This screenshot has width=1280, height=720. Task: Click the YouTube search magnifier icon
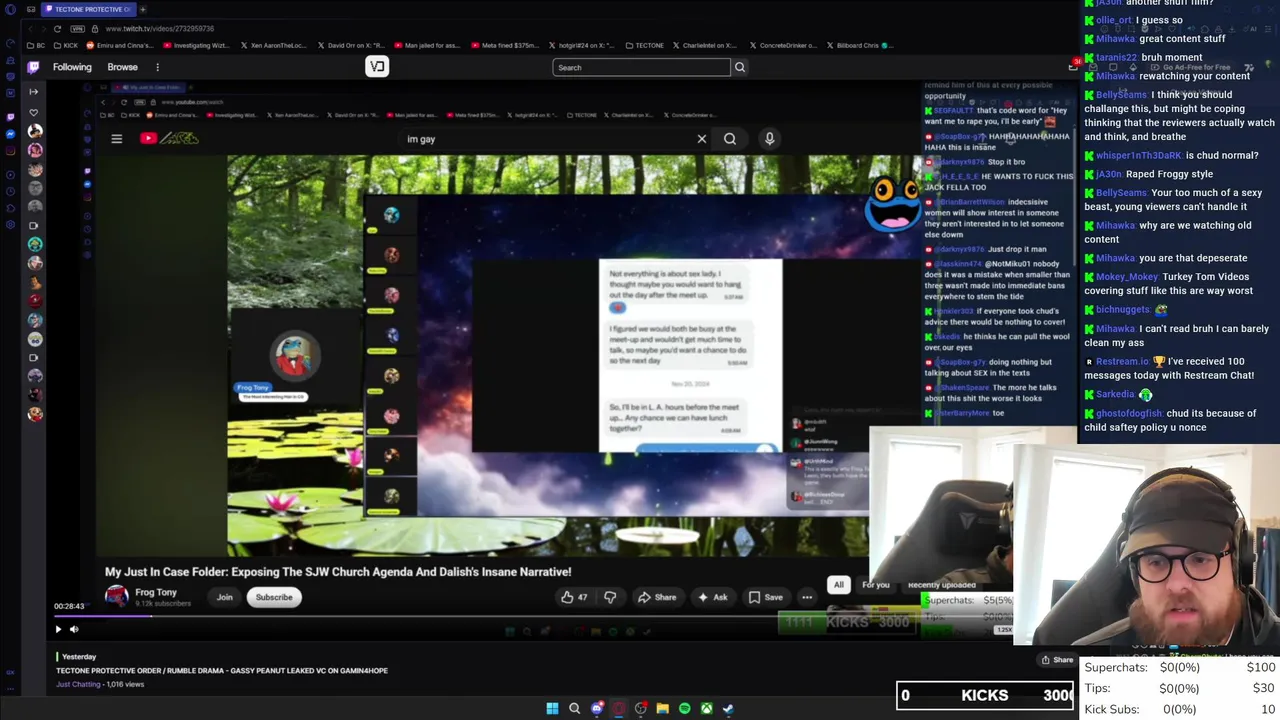point(730,139)
